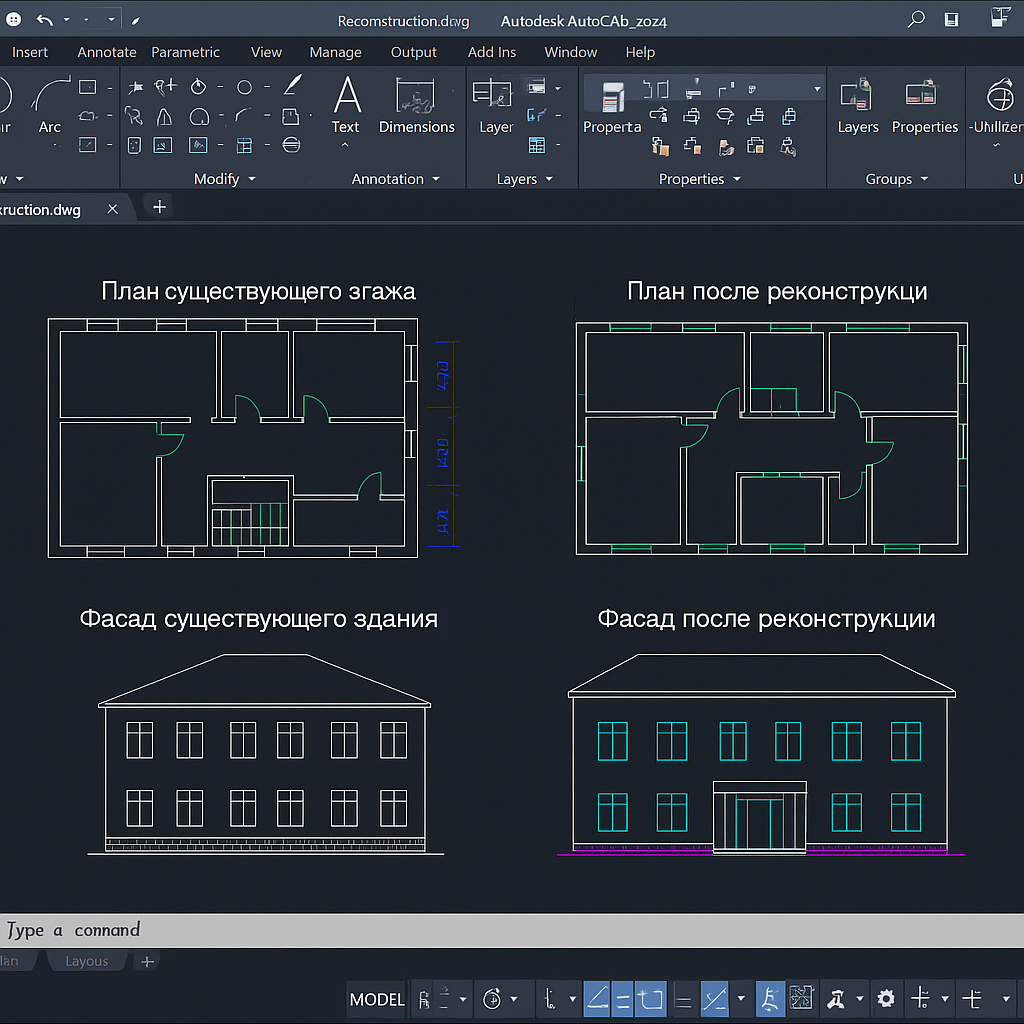Viewport: 1024px width, 1024px height.
Task: Toggle the angle-shaped status bar button
Action: click(597, 999)
